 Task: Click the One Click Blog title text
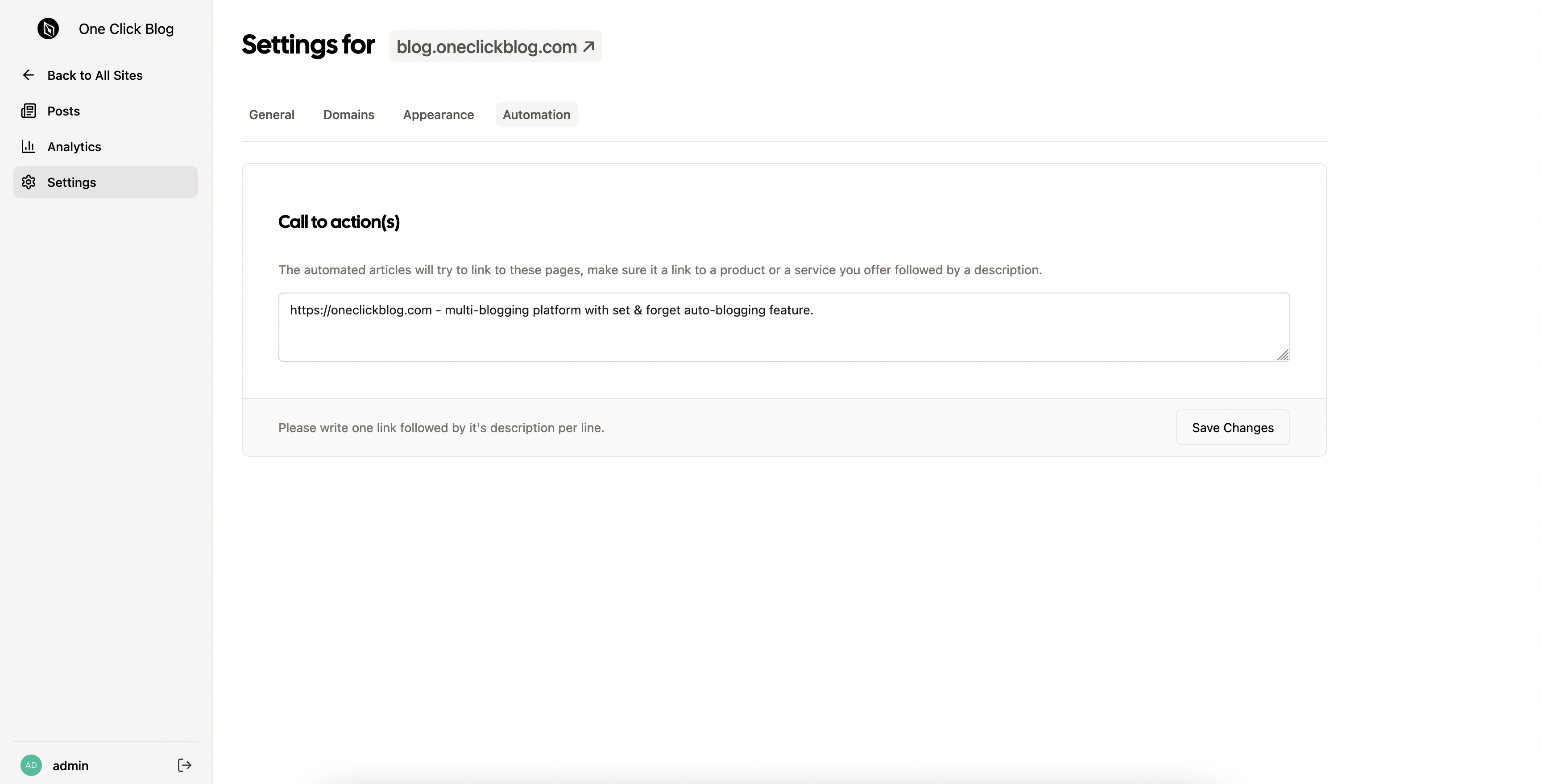(x=126, y=29)
